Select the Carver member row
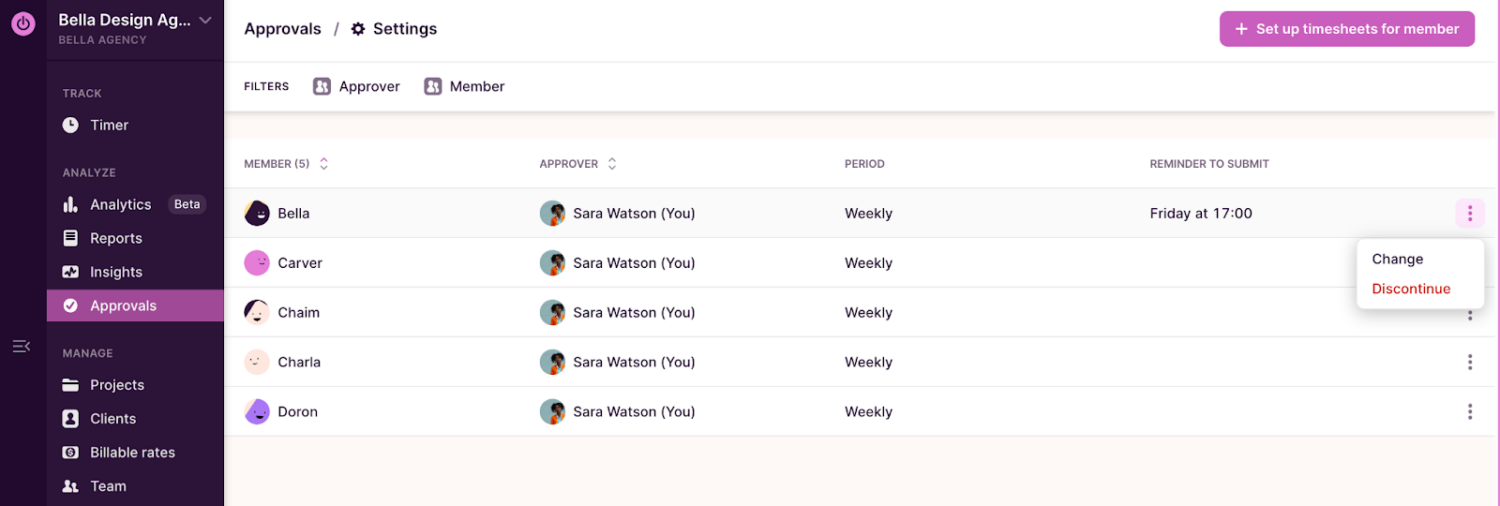Screen dimensions: 1500x506 pos(300,263)
